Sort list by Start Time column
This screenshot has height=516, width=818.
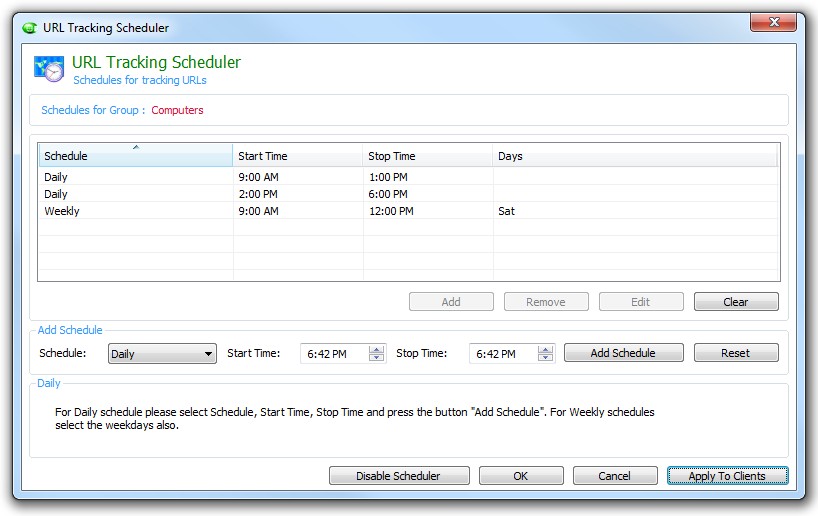297,156
